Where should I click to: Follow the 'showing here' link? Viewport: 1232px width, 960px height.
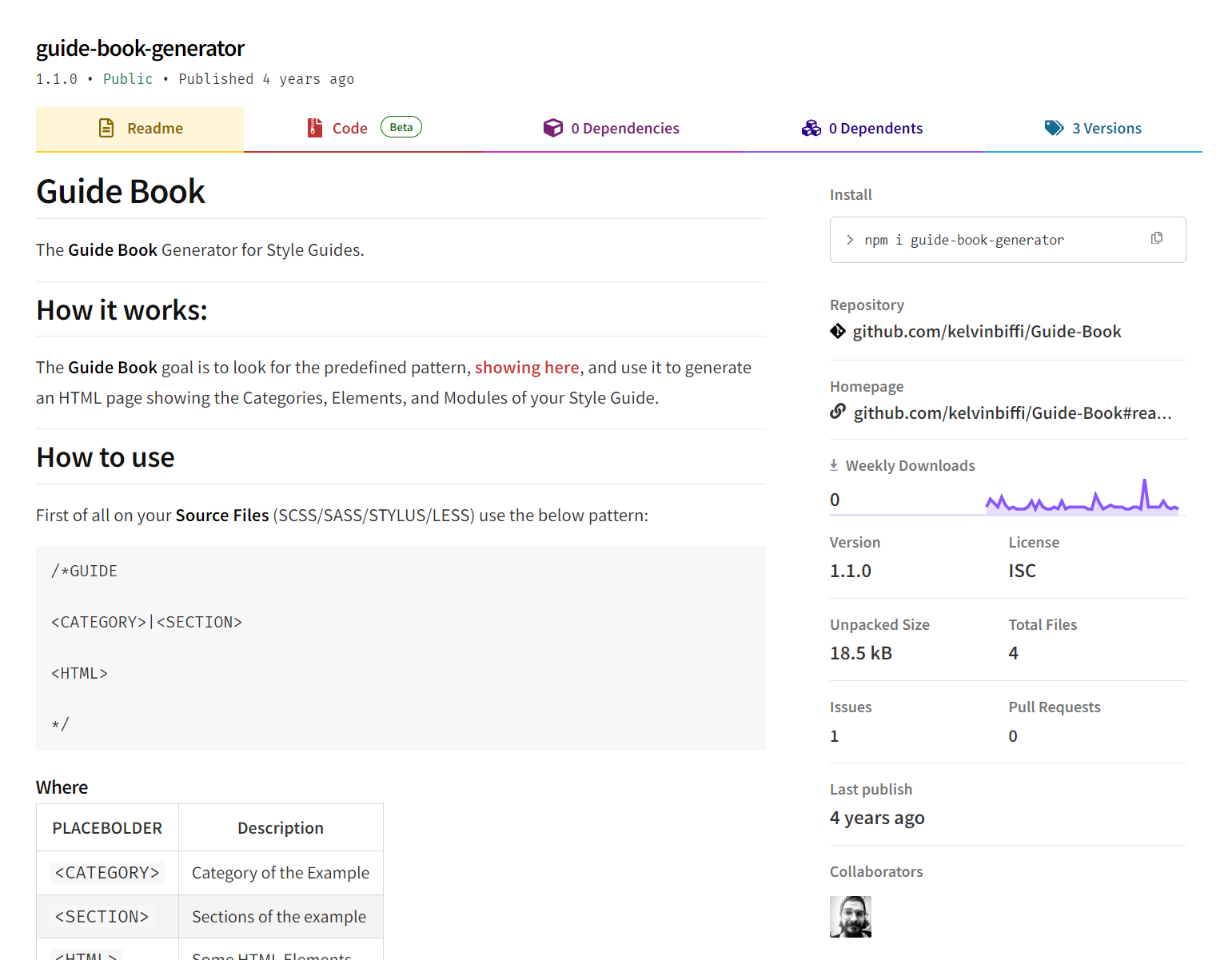click(x=527, y=368)
